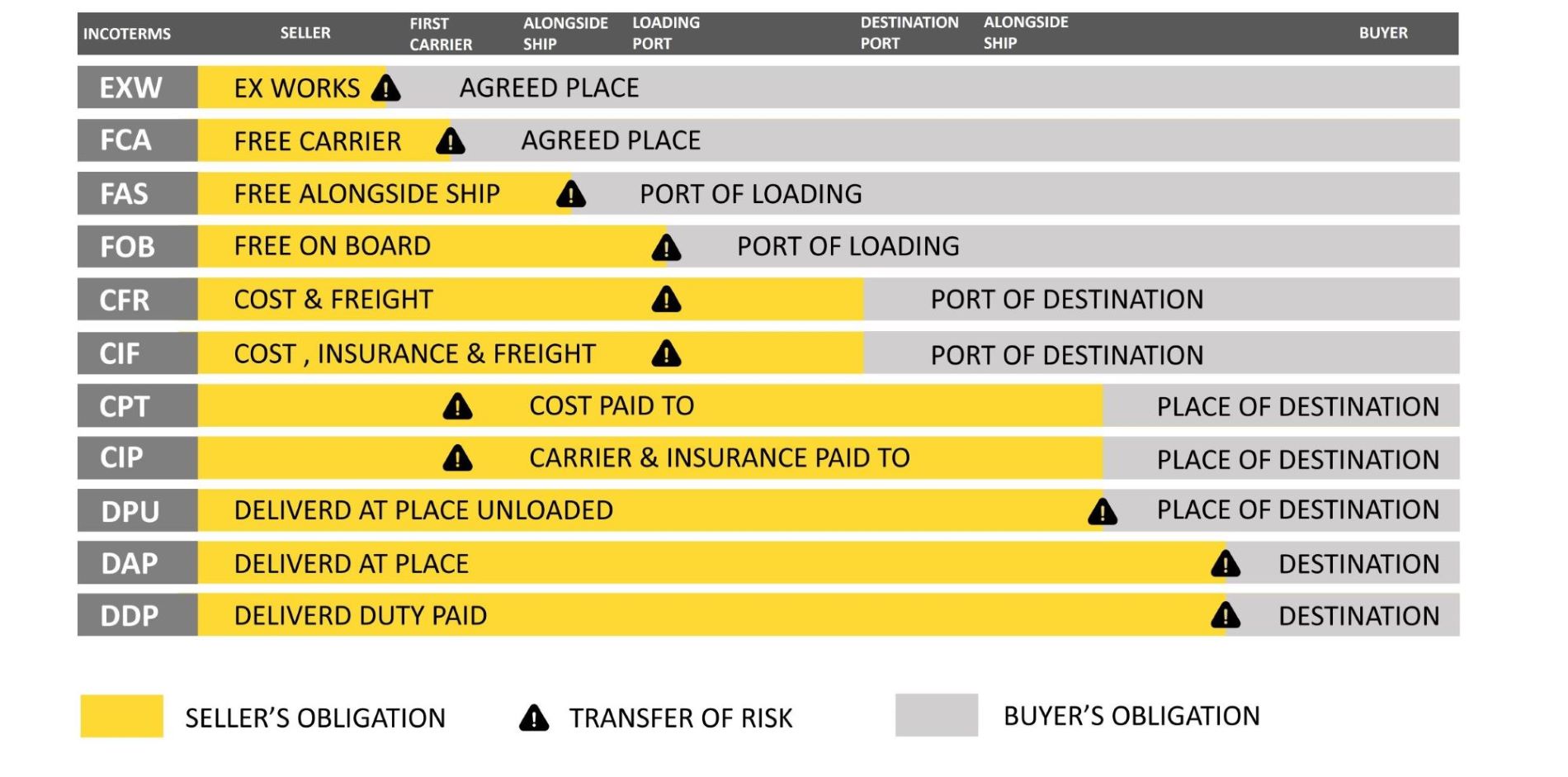
Task: Click the warning icon in the CFR row
Action: pos(667,300)
